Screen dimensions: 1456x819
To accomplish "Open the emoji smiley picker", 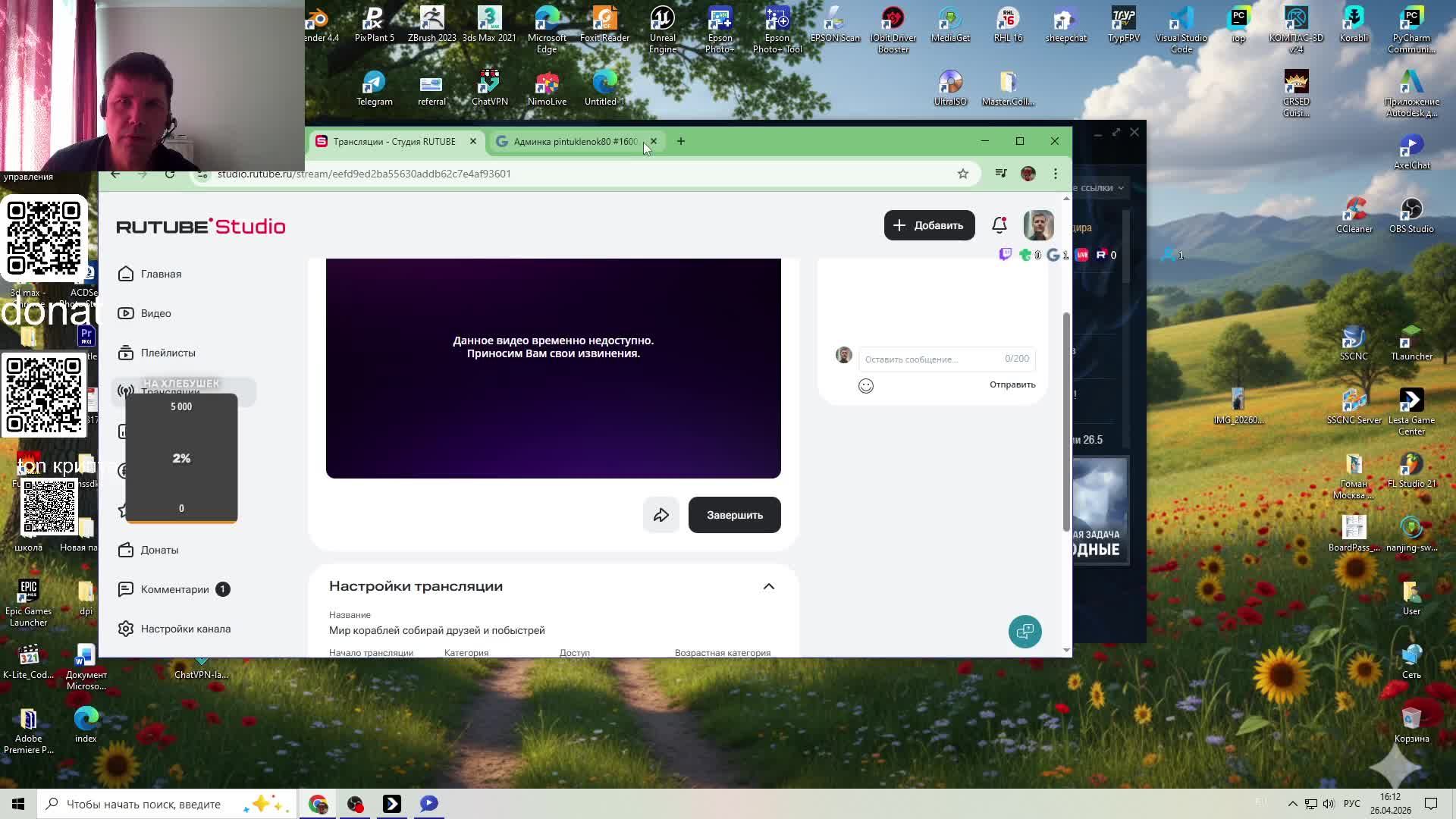I will pos(865,386).
